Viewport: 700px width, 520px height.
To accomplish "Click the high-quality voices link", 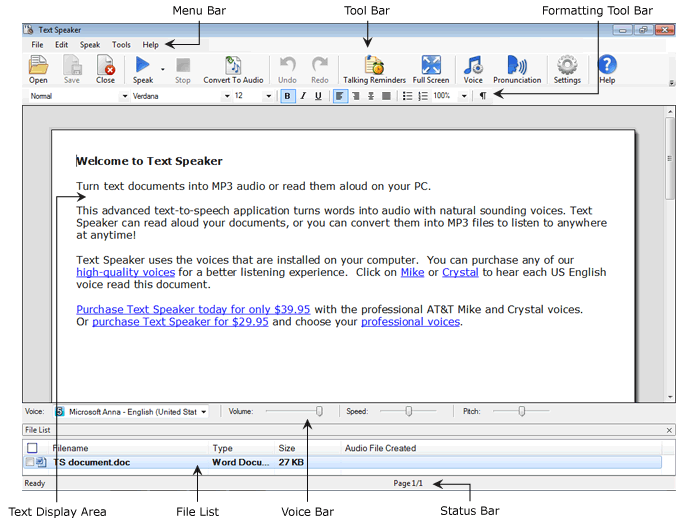I will tap(125, 272).
